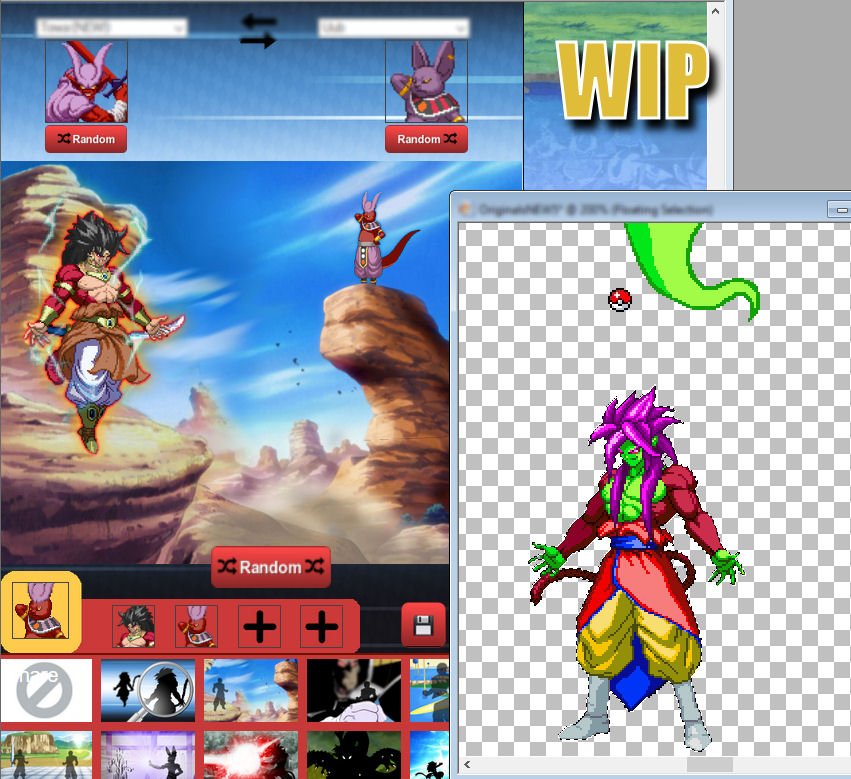Pick the rocky desert background thumbnail
851x779 pixels.
click(250, 689)
